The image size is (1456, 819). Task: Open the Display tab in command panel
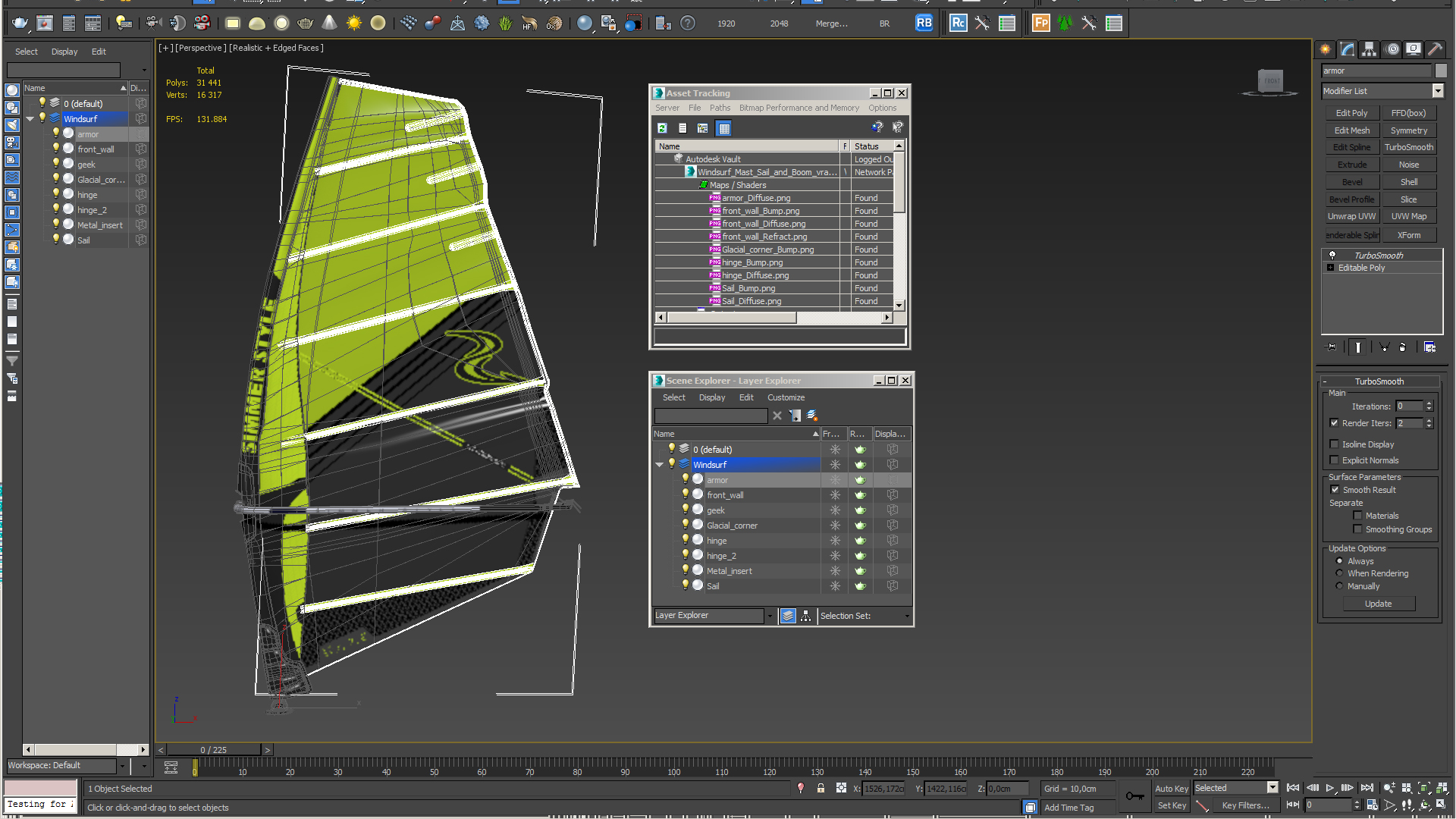point(1414,49)
